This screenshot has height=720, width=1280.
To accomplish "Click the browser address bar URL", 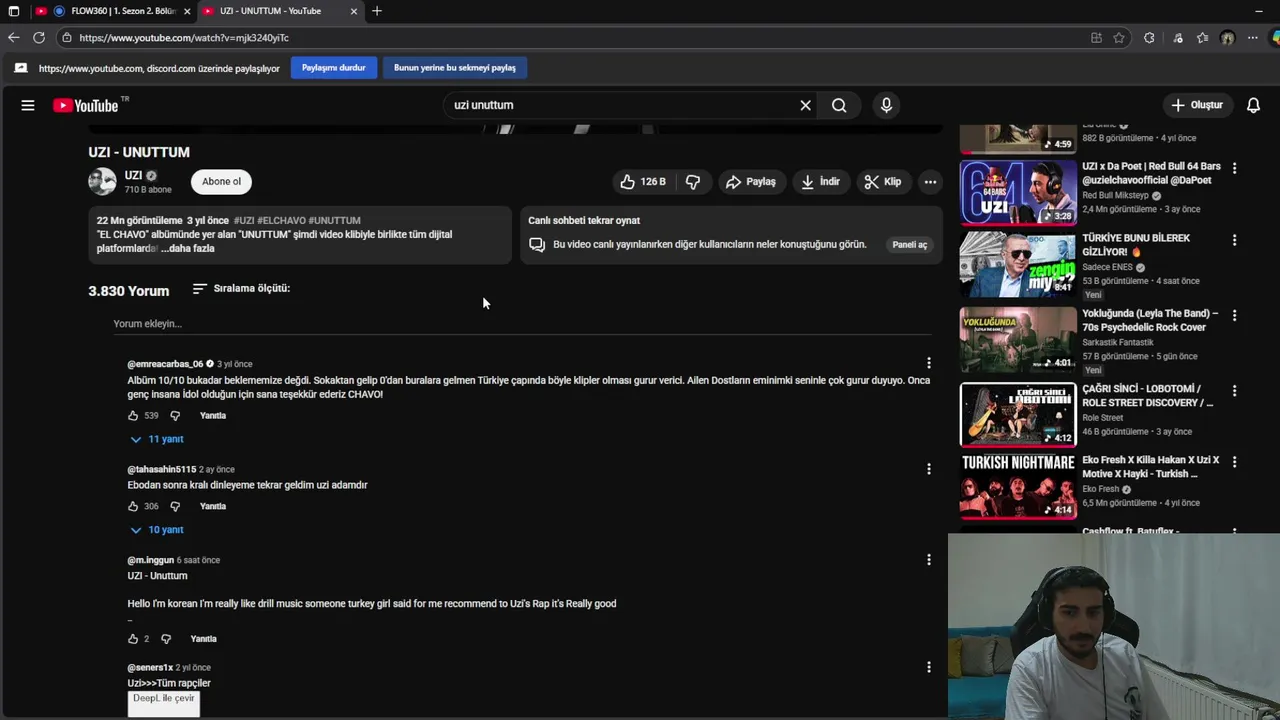I will (184, 38).
